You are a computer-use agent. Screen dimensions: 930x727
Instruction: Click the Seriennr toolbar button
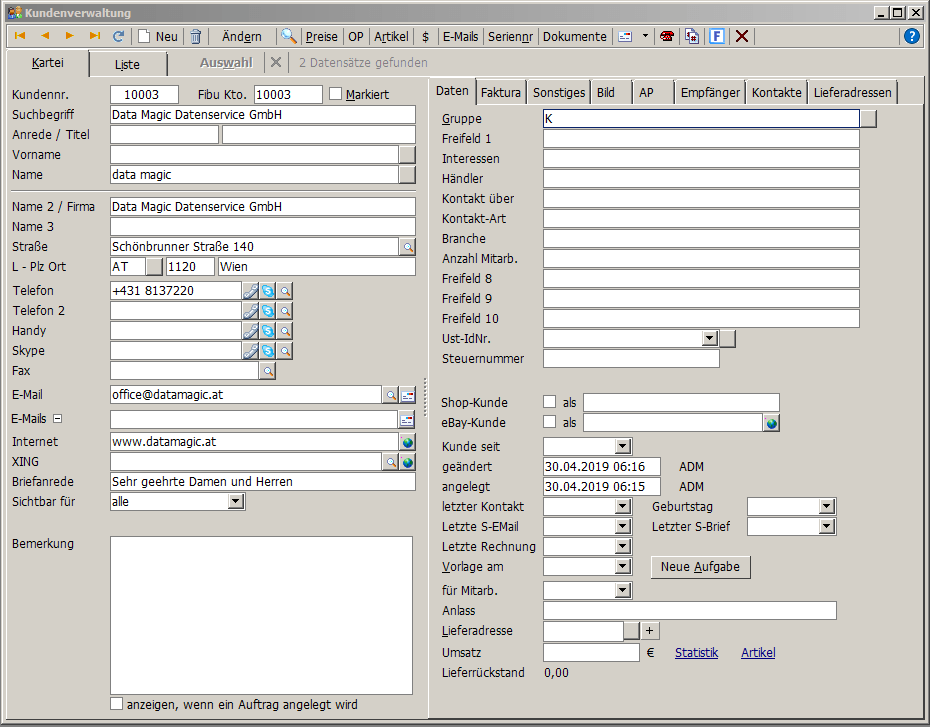point(511,37)
